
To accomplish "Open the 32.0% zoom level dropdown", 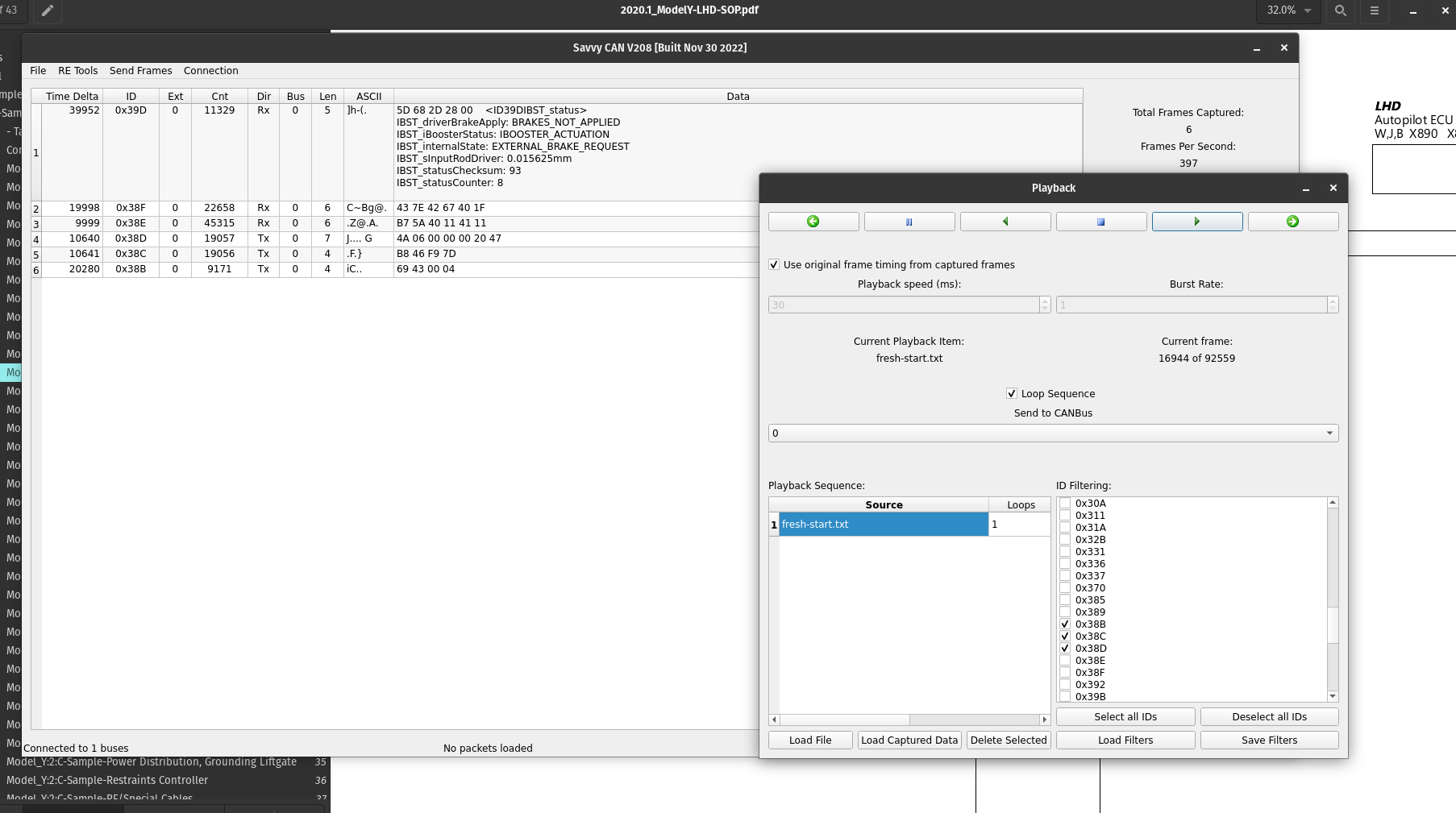I will [1288, 10].
